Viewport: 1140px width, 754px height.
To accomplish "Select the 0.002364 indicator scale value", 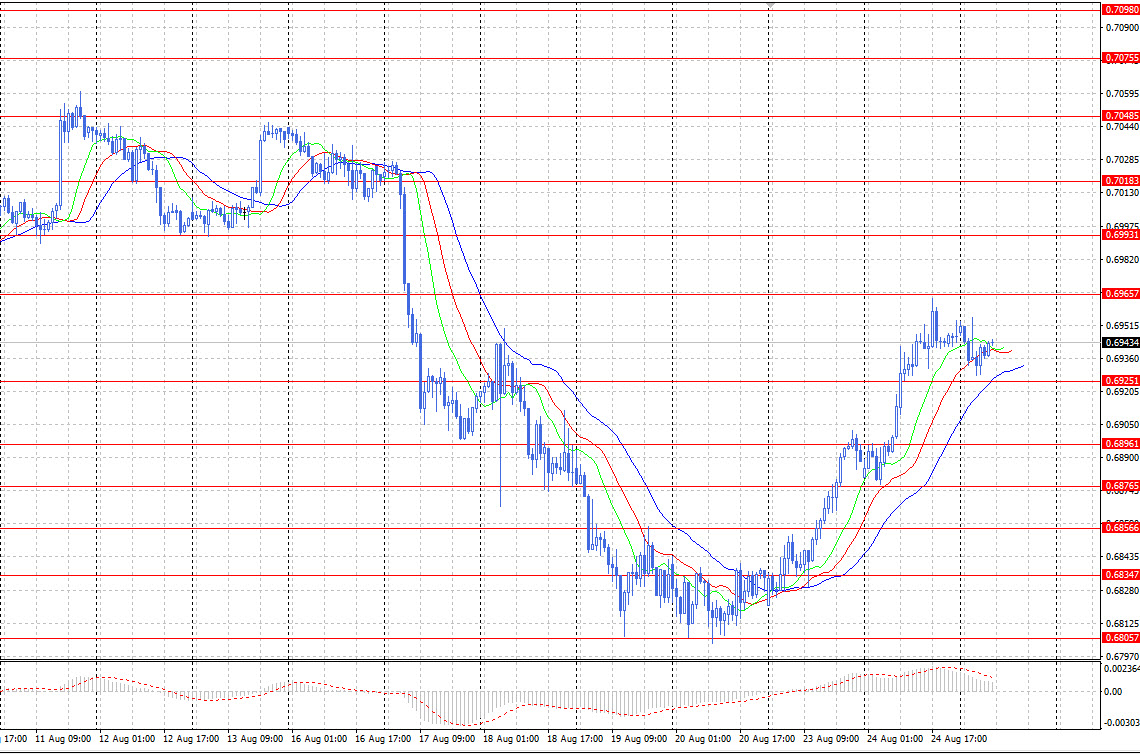I will click(x=1122, y=668).
